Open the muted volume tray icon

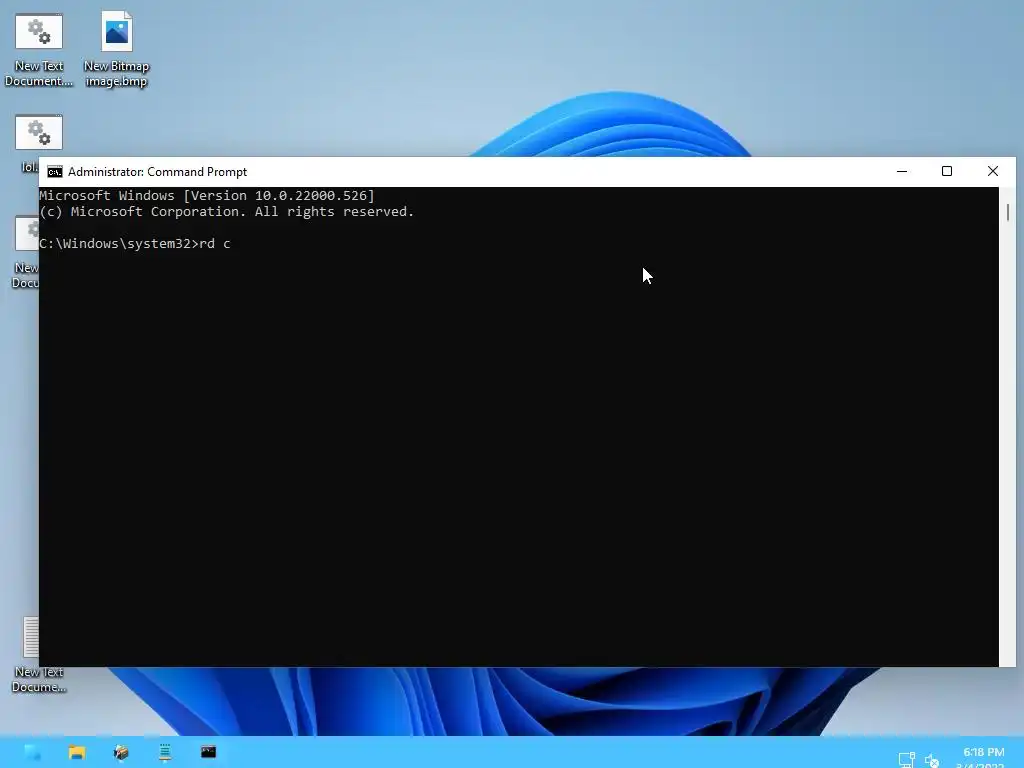point(932,760)
